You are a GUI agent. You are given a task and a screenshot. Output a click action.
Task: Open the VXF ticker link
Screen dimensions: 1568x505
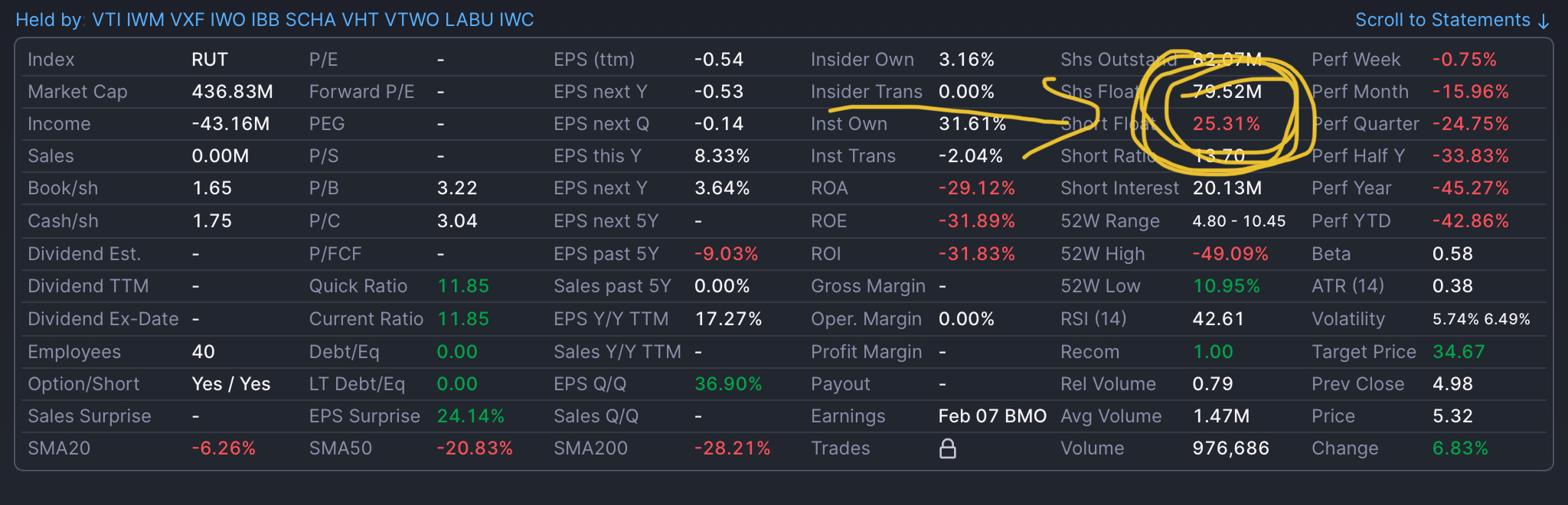[188, 20]
